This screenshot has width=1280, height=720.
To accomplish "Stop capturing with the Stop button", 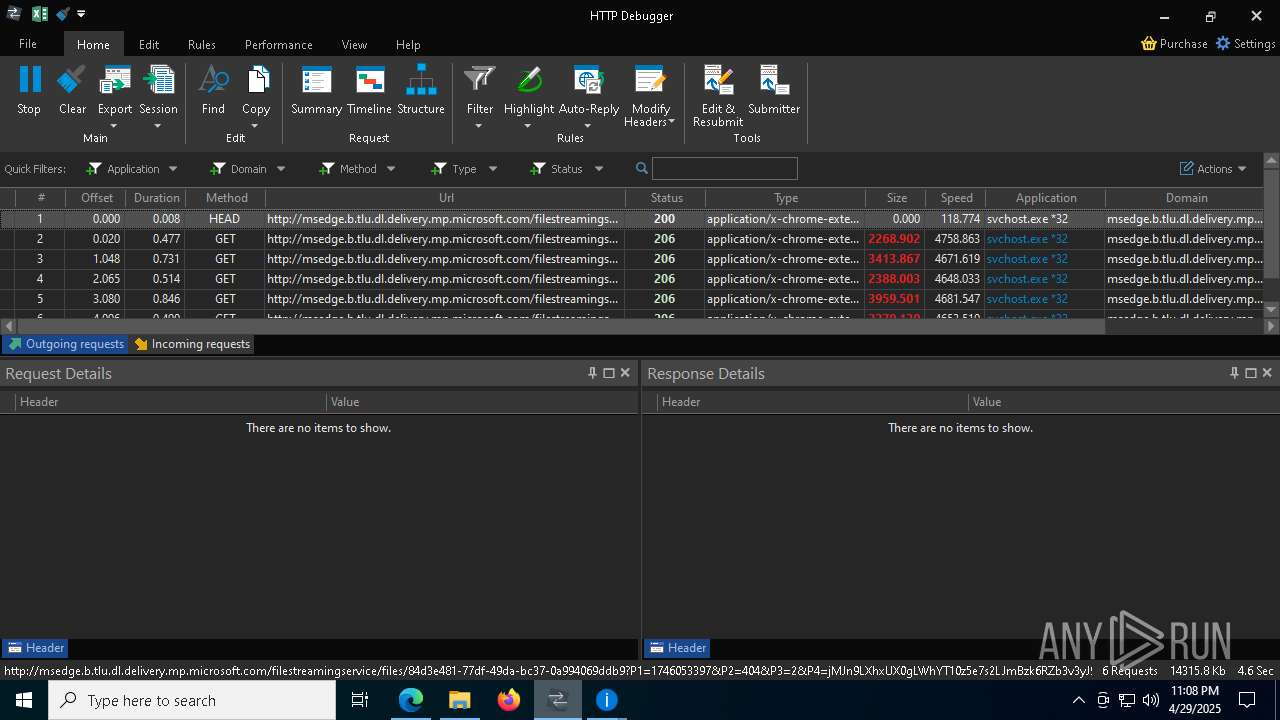I will [29, 90].
